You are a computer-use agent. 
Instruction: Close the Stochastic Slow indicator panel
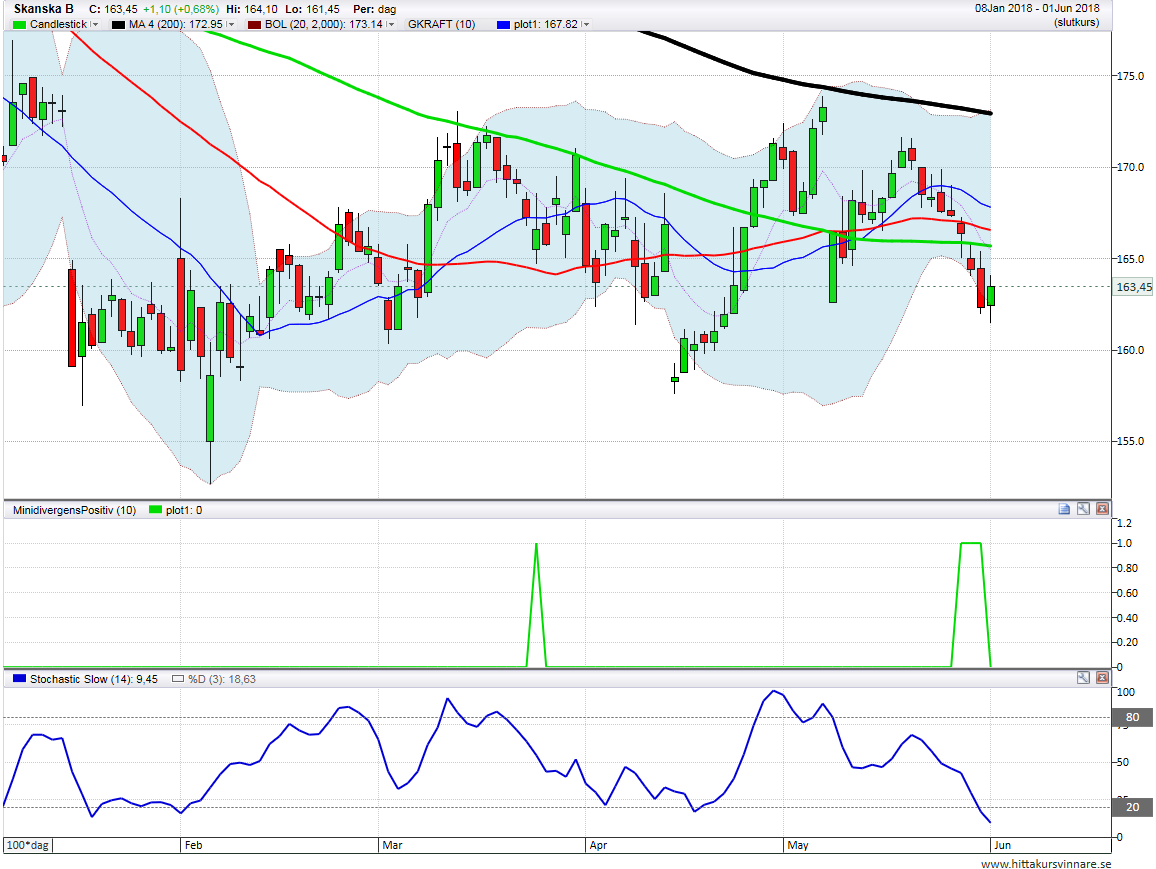coord(1102,677)
